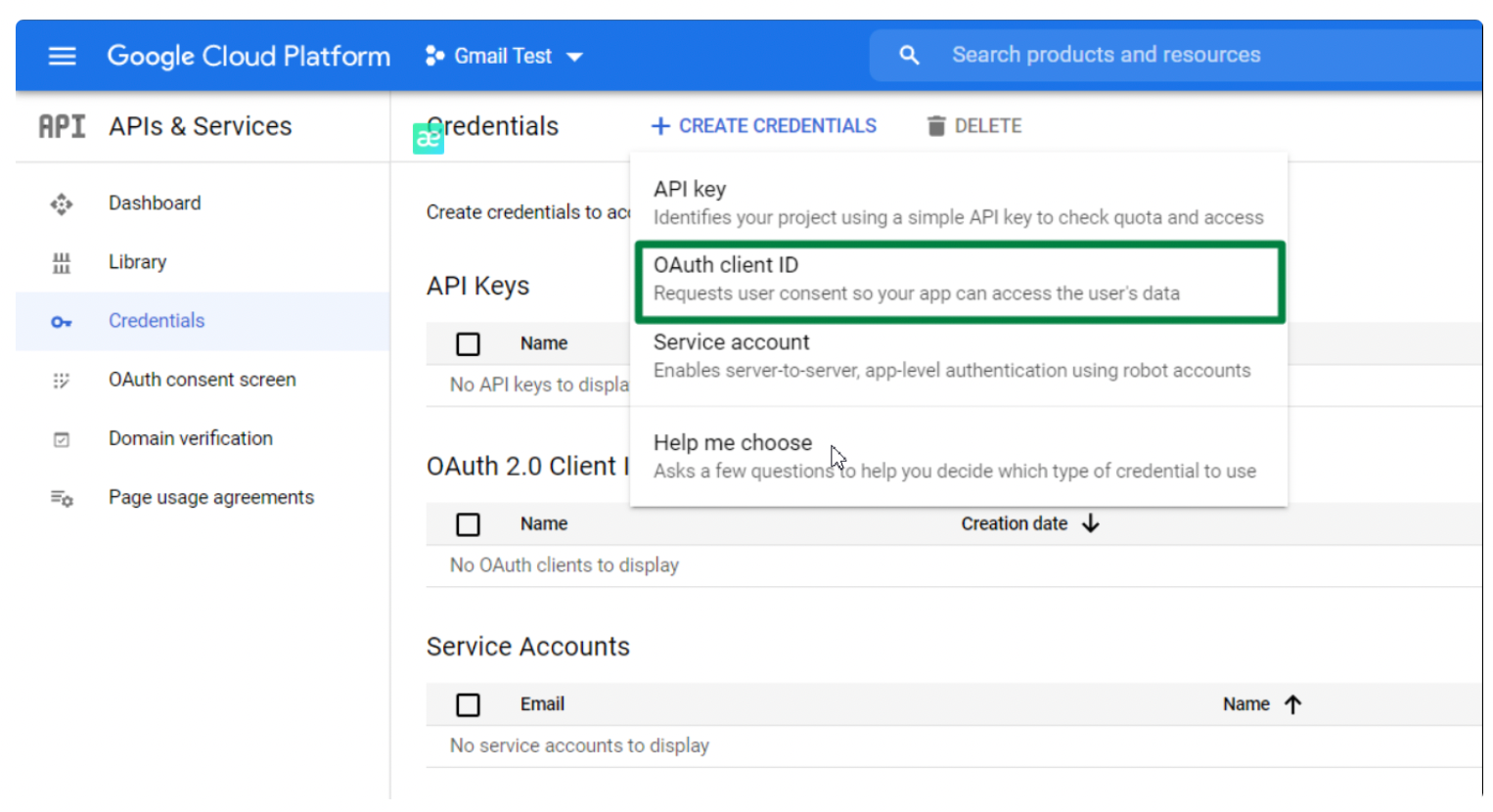This screenshot has width=1493, height=812.
Task: Open the hamburger navigation menu
Action: 63,56
